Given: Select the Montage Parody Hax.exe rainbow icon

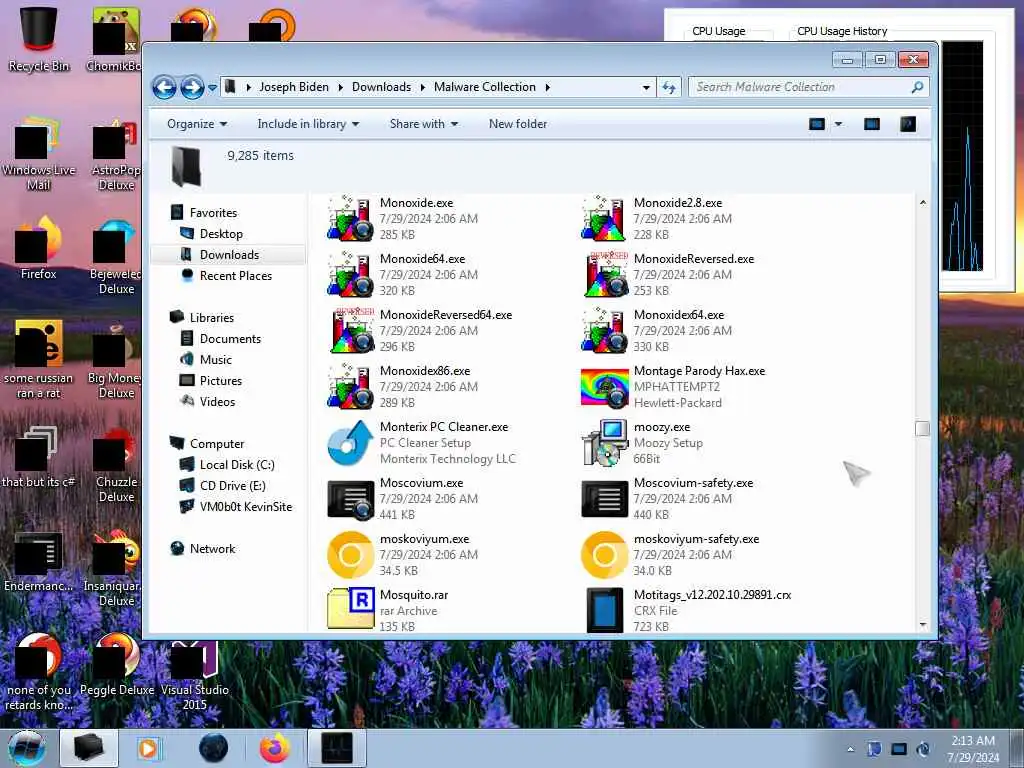Looking at the screenshot, I should pyautogui.click(x=604, y=387).
